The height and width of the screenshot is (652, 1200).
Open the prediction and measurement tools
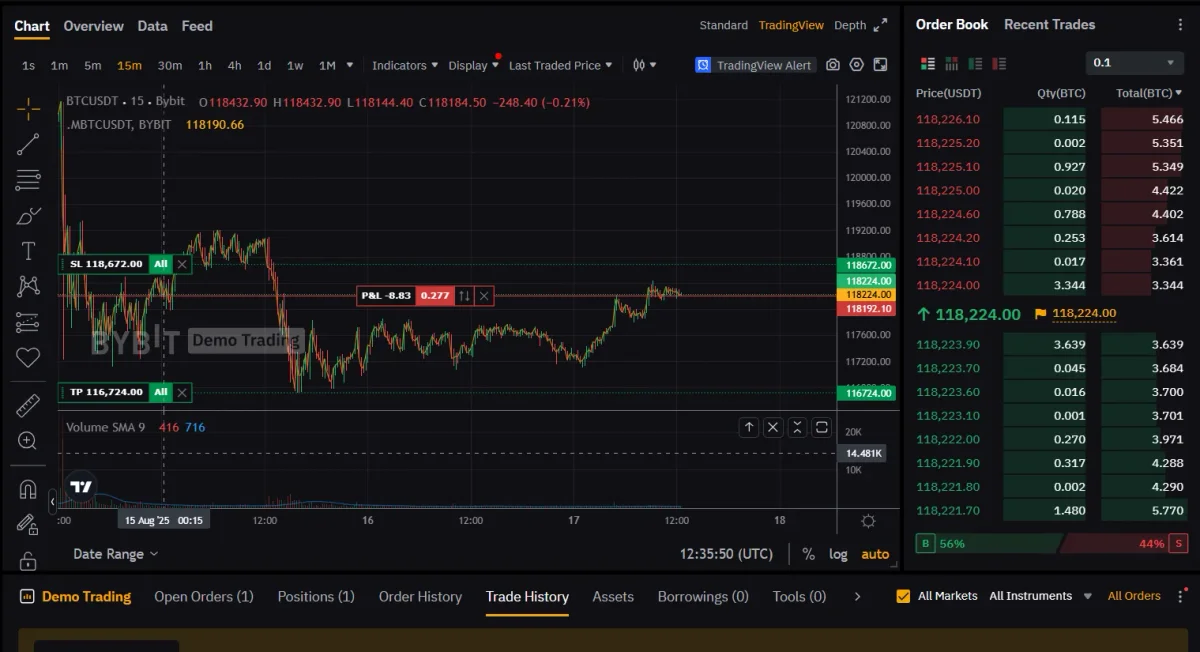tap(28, 322)
